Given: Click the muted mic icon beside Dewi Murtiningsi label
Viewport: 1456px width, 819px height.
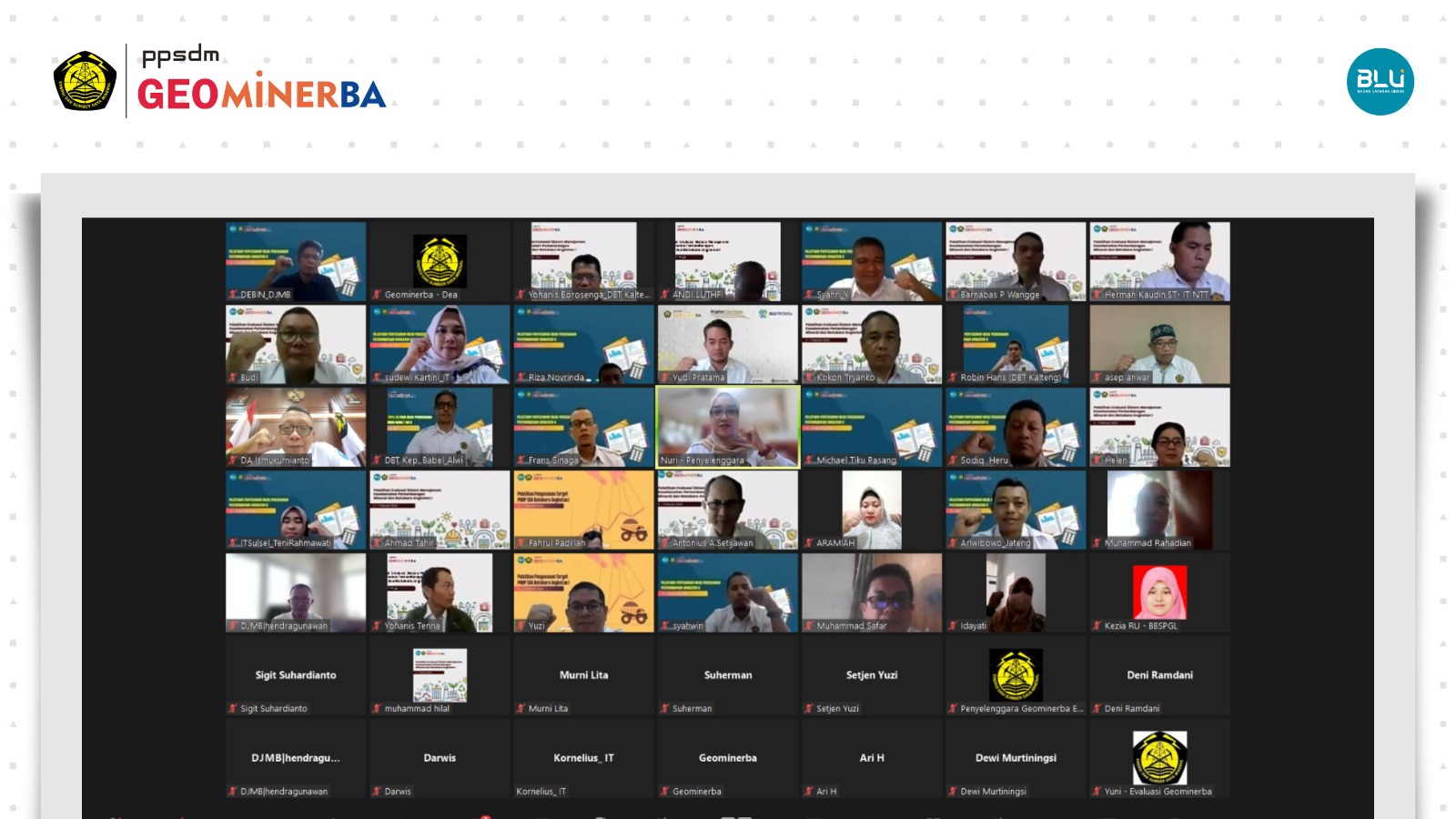Looking at the screenshot, I should [x=953, y=791].
